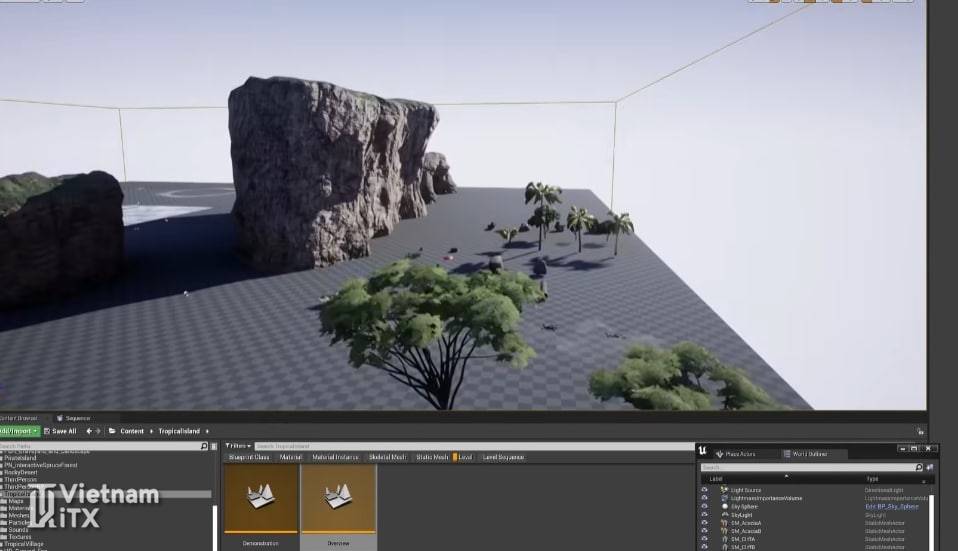Screen dimensions: 958x551
Task: Enable the Blueprint Class filter
Action: [x=249, y=457]
